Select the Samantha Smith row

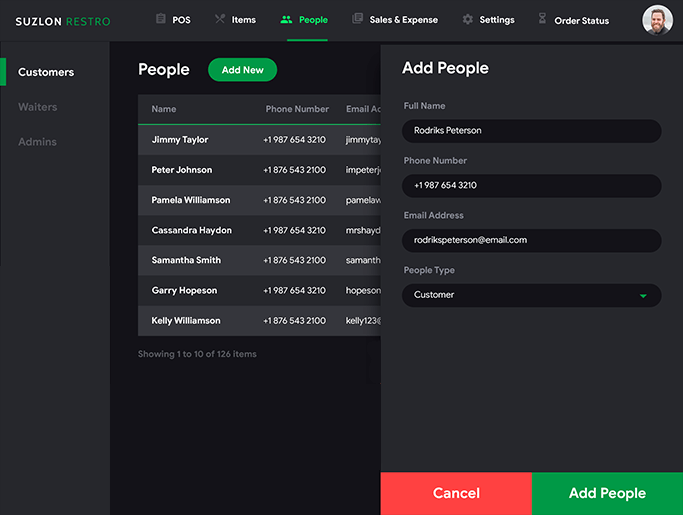pyautogui.click(x=259, y=260)
